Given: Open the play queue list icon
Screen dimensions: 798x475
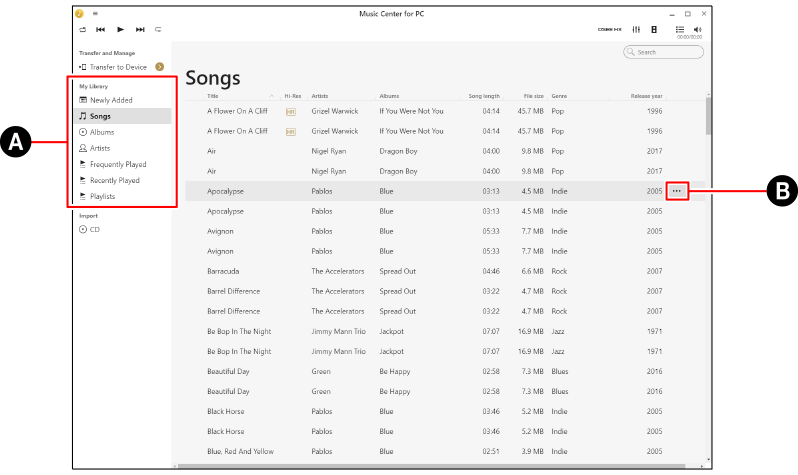Looking at the screenshot, I should pos(680,30).
